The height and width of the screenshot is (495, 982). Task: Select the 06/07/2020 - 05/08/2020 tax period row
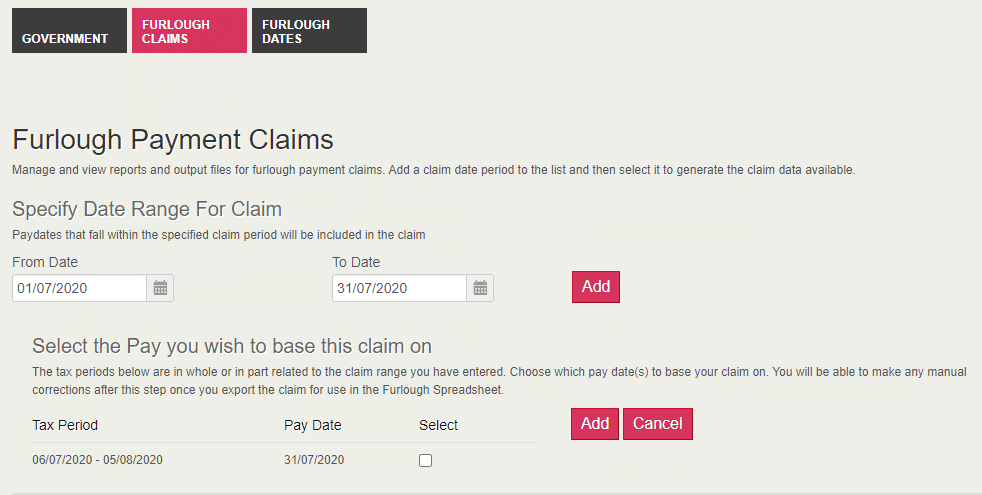tap(97, 460)
